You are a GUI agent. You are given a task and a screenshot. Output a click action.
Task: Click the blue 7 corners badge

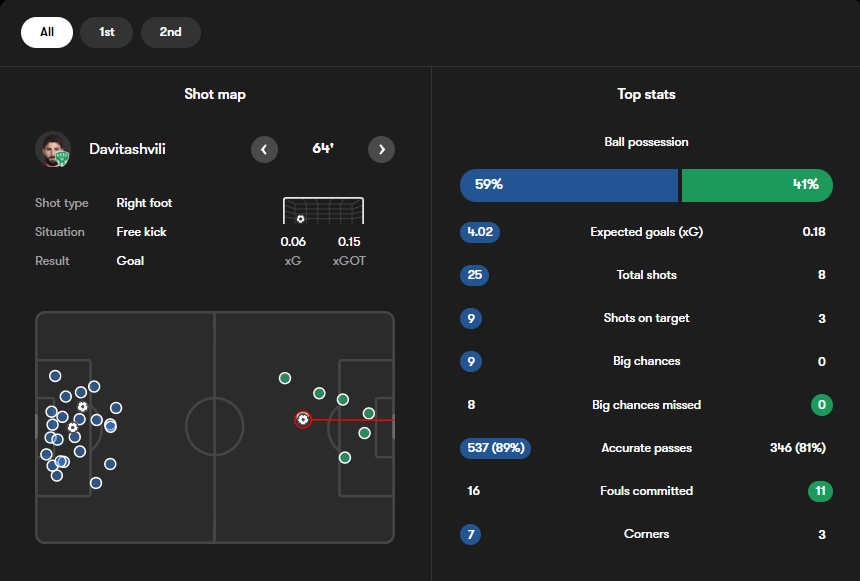pos(471,534)
